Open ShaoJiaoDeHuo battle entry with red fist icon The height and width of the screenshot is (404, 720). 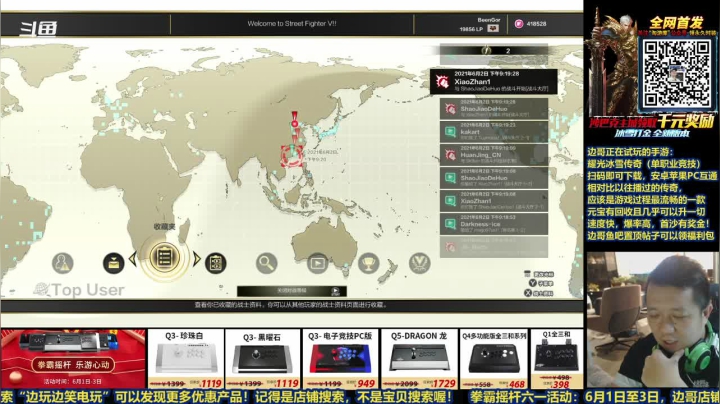point(494,109)
